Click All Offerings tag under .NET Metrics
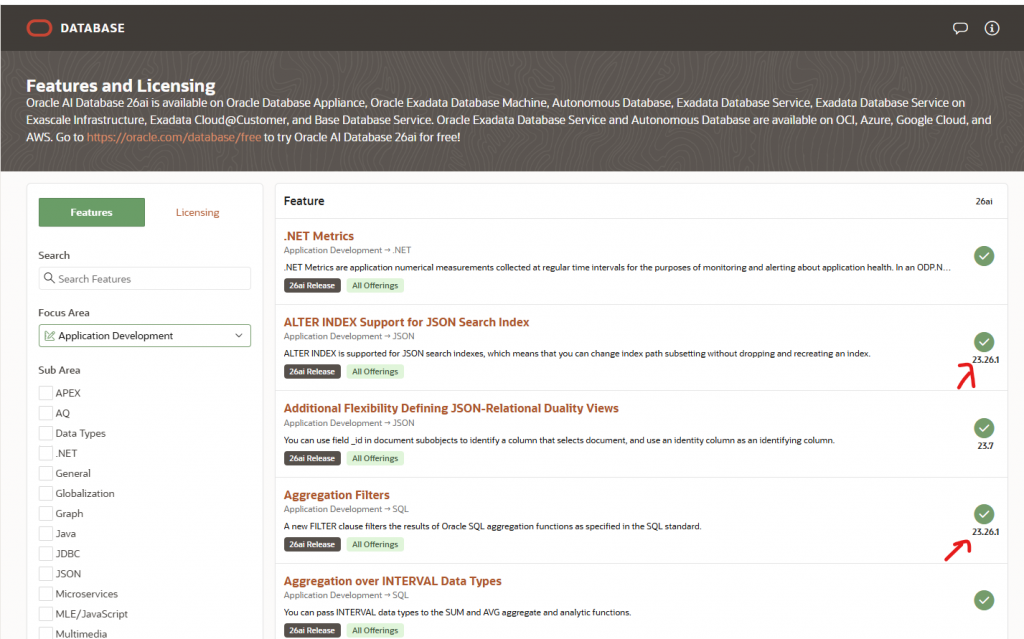Viewport: 1024px width, 639px height. [375, 286]
